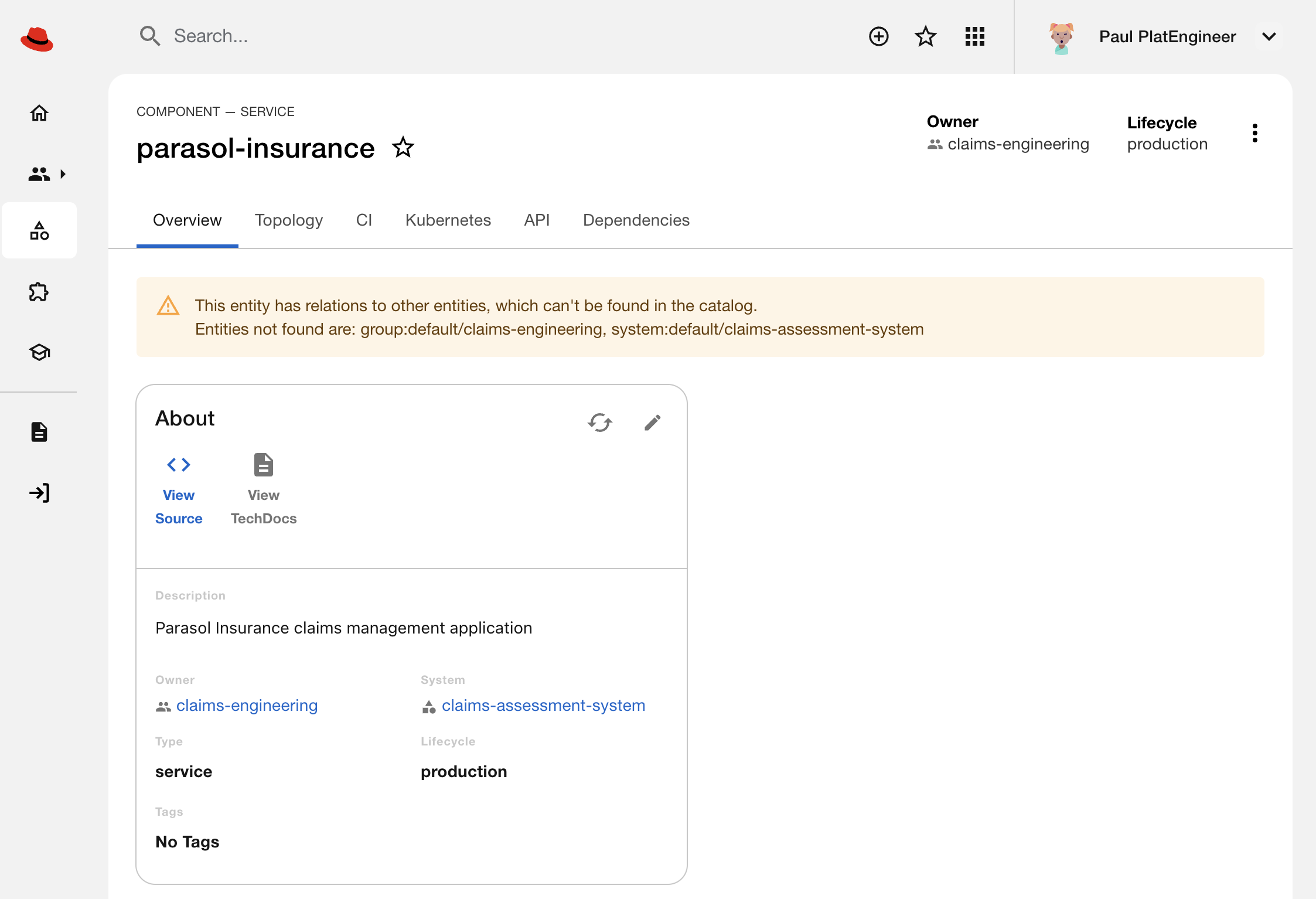
Task: Click the sign-in arrow sidebar icon
Action: pyautogui.click(x=39, y=493)
